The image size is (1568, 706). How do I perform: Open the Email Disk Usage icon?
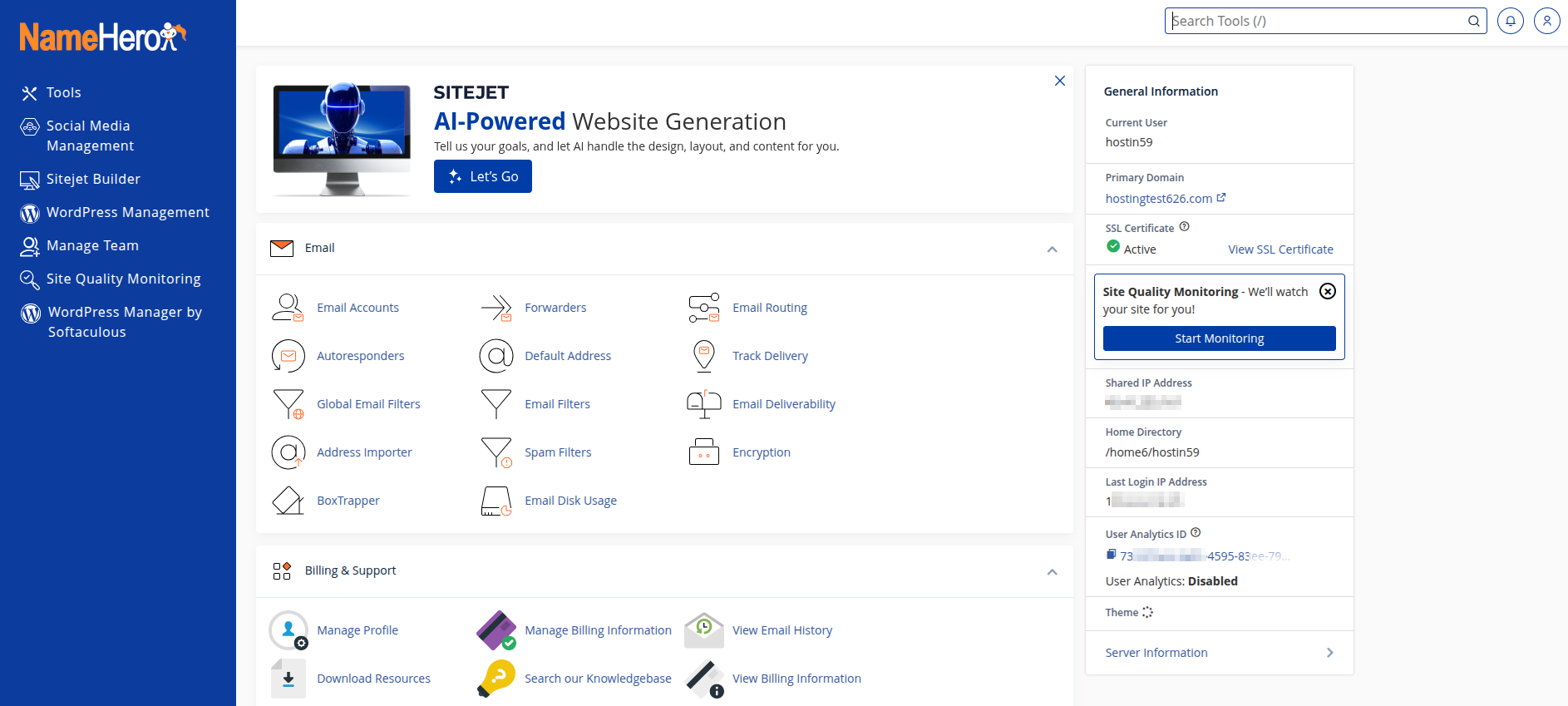496,501
